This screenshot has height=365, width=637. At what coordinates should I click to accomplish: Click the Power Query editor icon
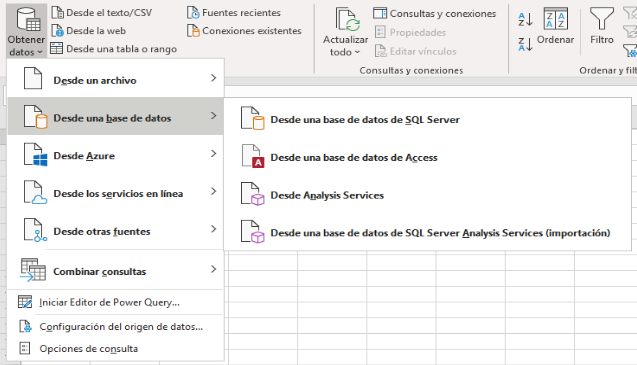coord(25,302)
